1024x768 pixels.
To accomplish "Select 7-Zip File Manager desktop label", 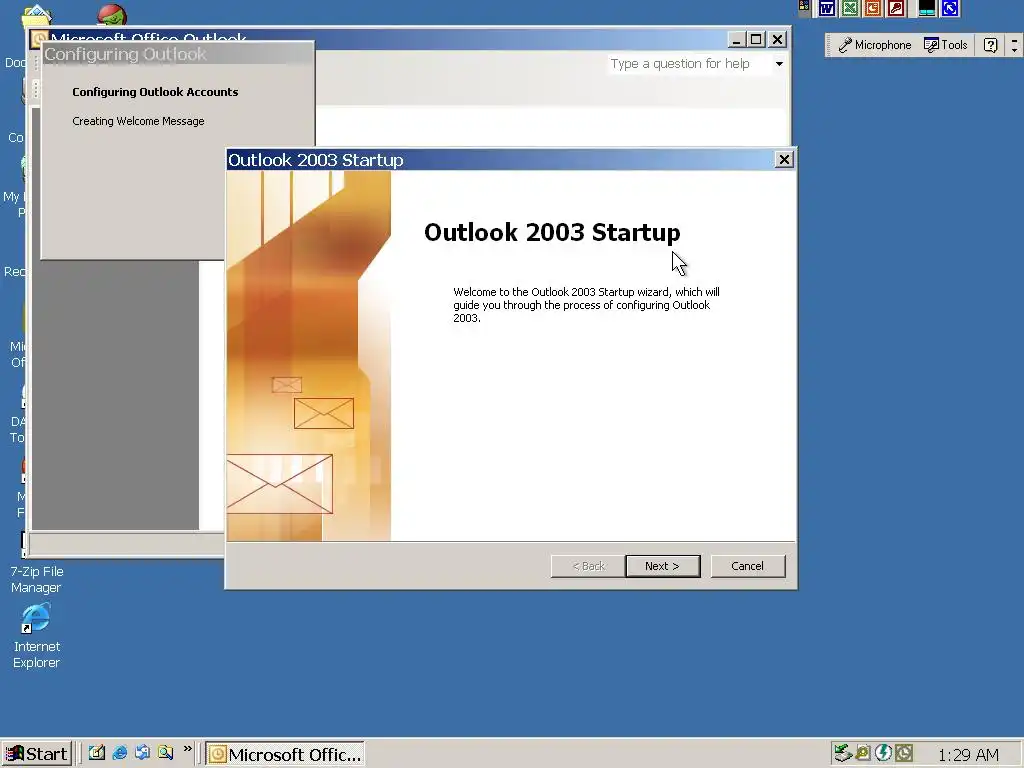I will click(x=37, y=579).
